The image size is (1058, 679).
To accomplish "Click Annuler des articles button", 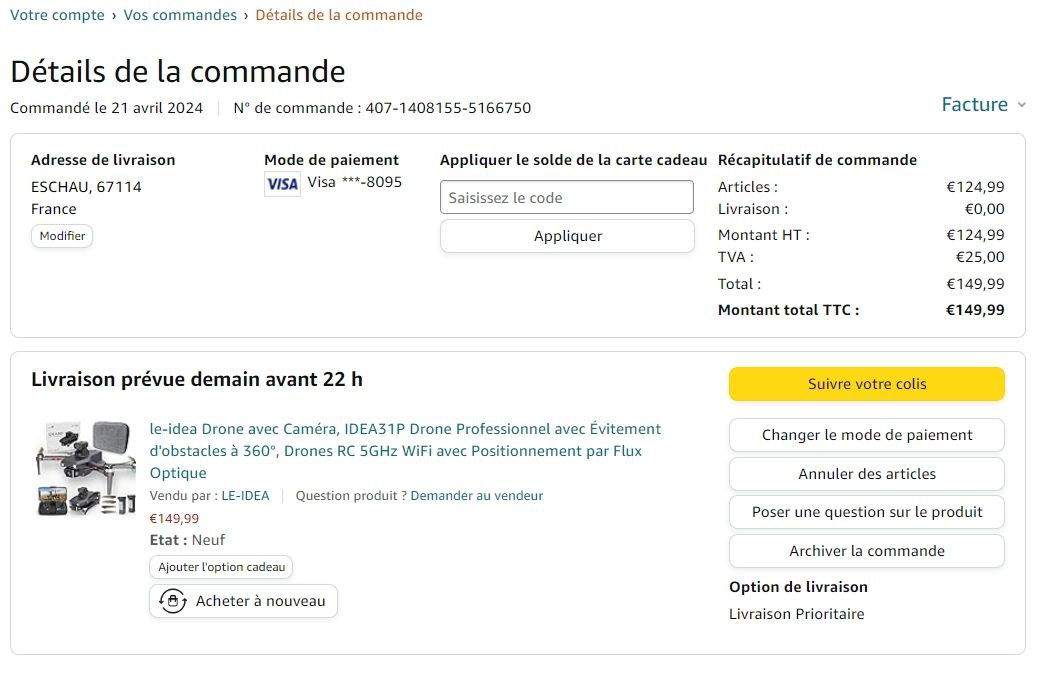I will click(866, 474).
